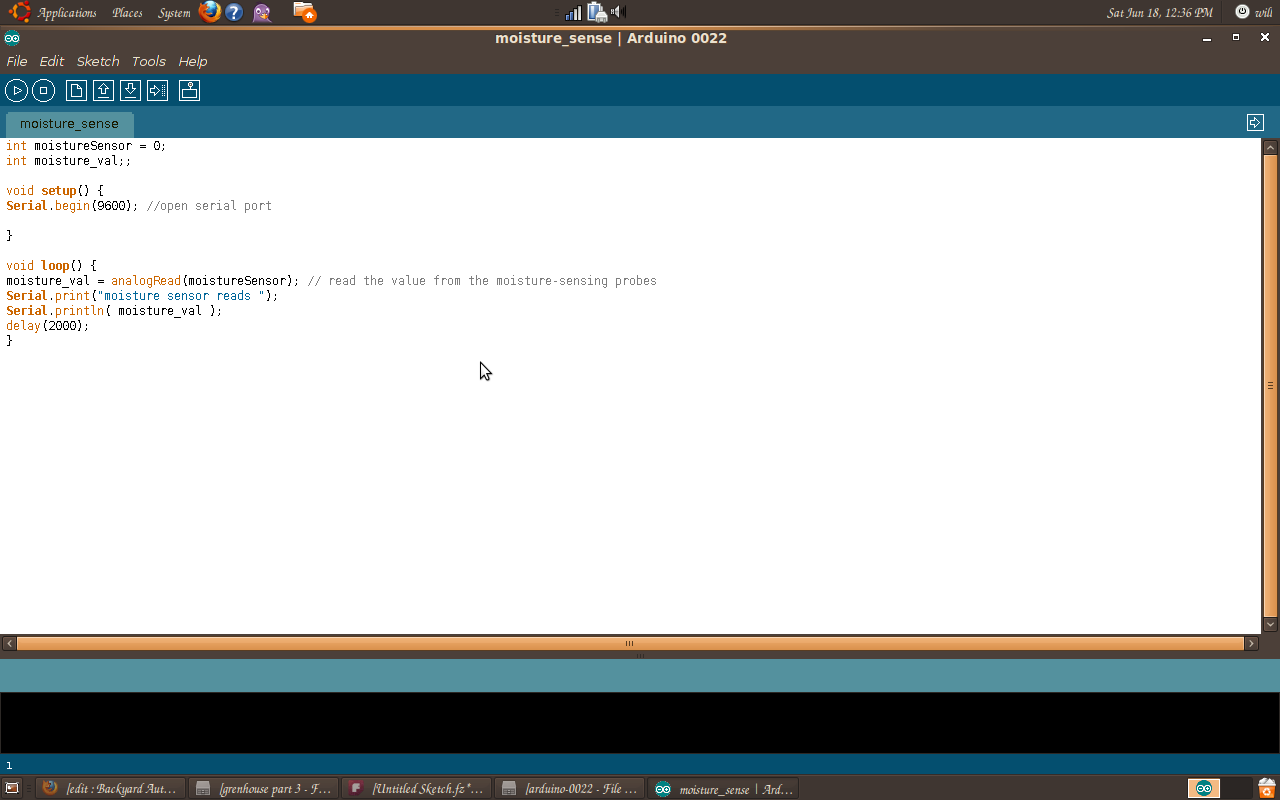This screenshot has width=1280, height=800.
Task: Click 'analogRead(moistureSensor);' in the code
Action: (205, 281)
